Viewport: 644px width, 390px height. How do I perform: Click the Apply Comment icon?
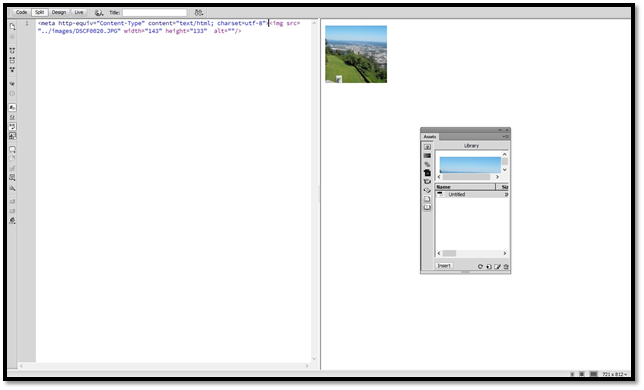(12, 150)
